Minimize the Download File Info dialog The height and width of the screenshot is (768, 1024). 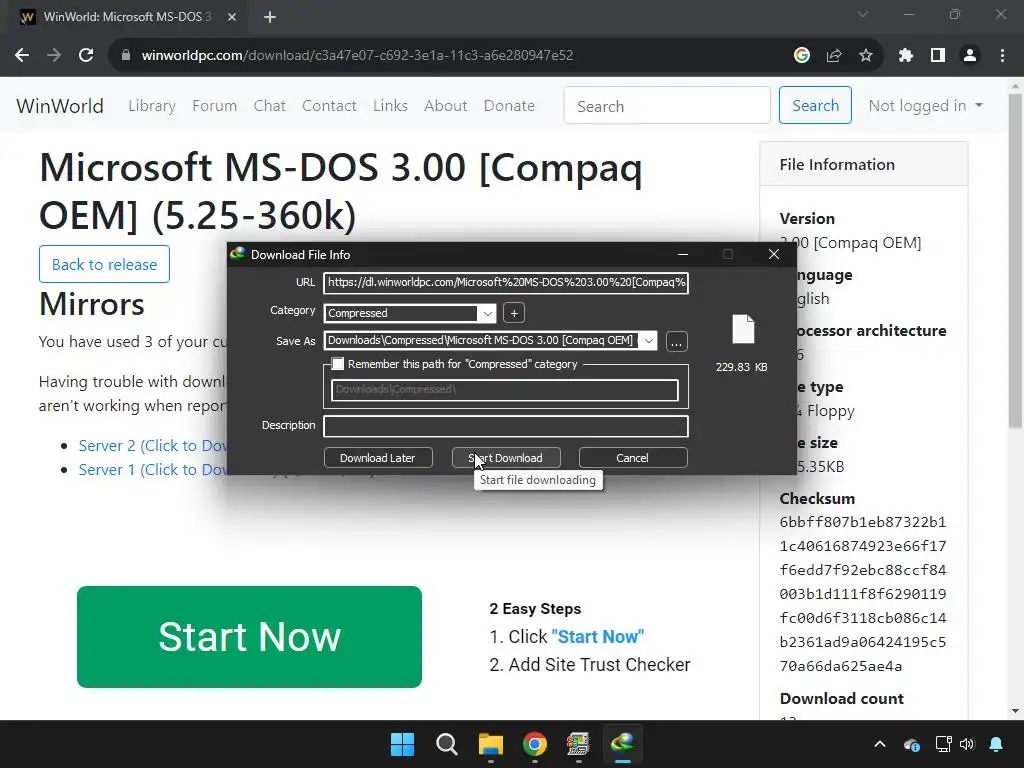[x=683, y=254]
